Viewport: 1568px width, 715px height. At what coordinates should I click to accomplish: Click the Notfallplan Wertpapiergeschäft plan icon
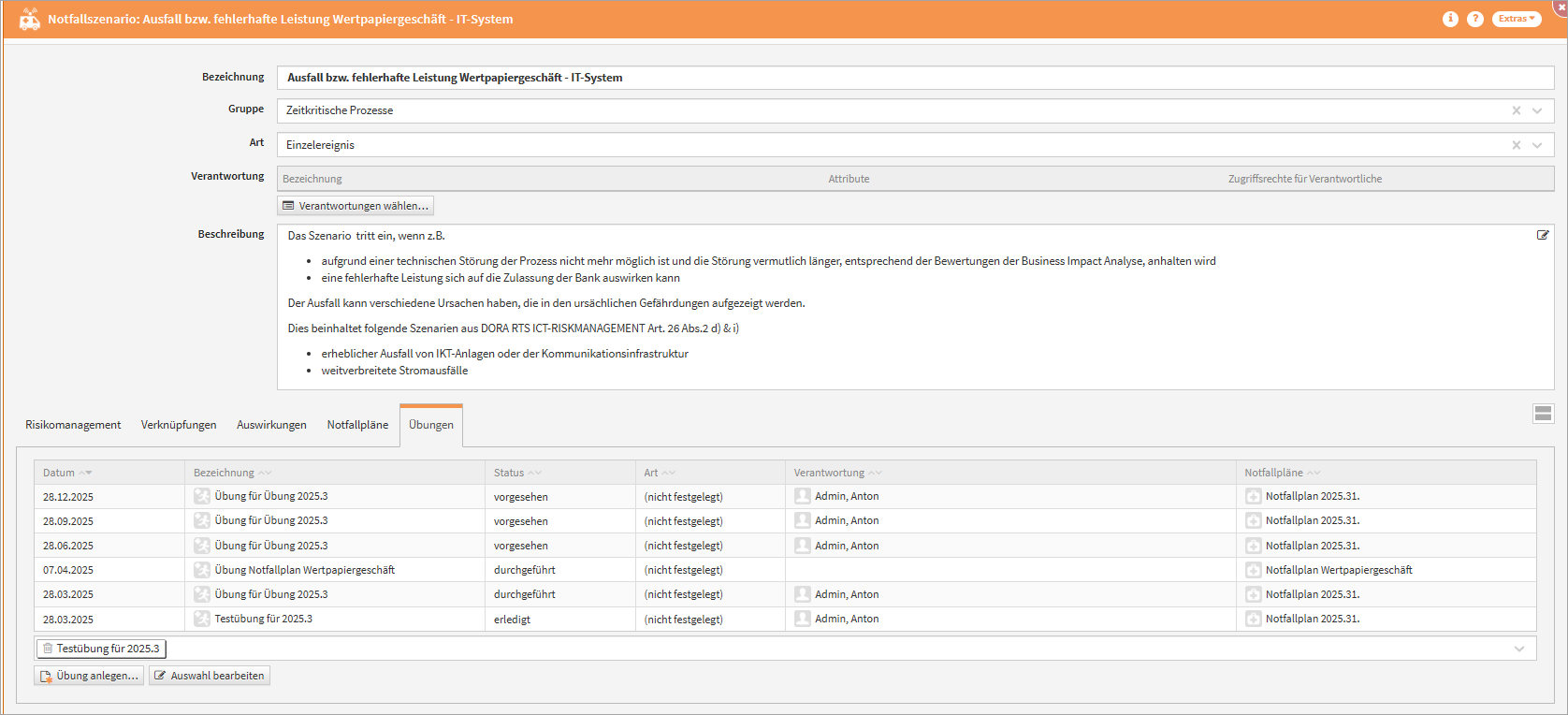tap(1254, 570)
